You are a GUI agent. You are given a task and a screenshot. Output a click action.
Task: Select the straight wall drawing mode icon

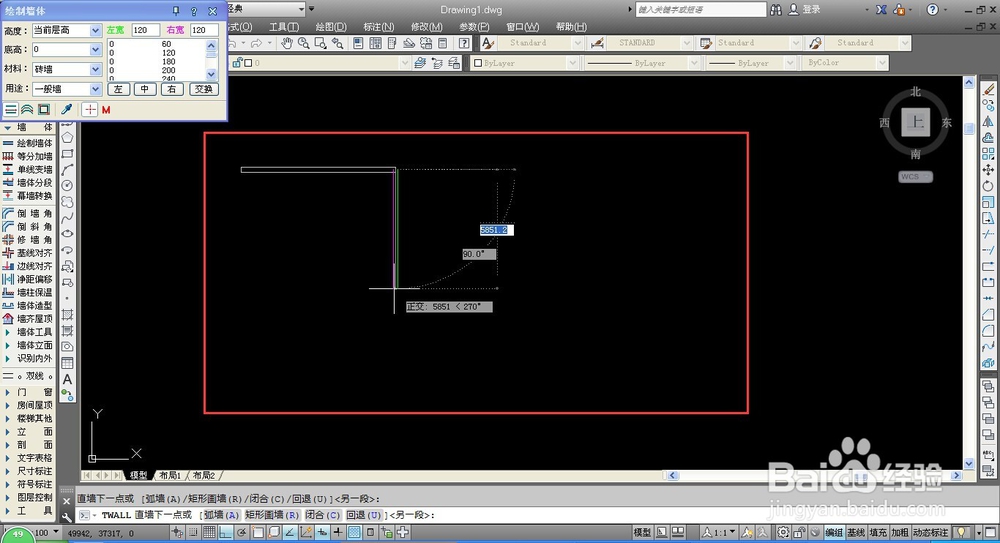tap(11, 110)
